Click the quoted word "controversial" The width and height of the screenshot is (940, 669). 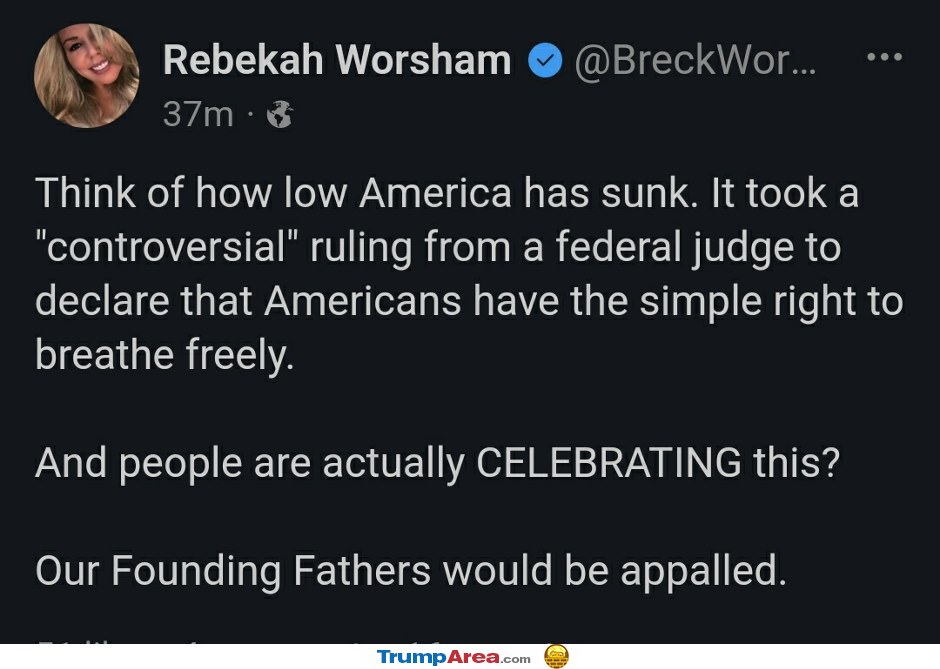(x=167, y=246)
